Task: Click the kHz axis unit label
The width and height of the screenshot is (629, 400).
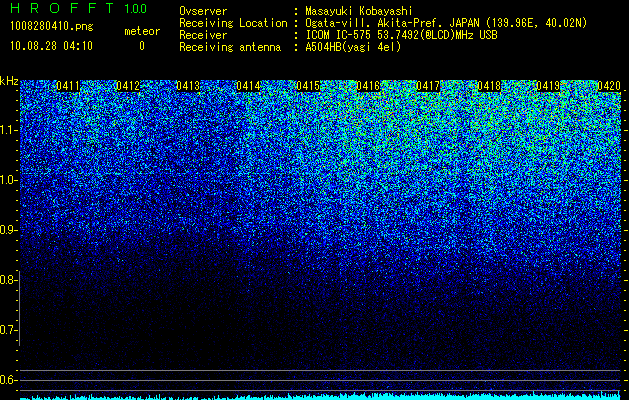Action: (9, 81)
